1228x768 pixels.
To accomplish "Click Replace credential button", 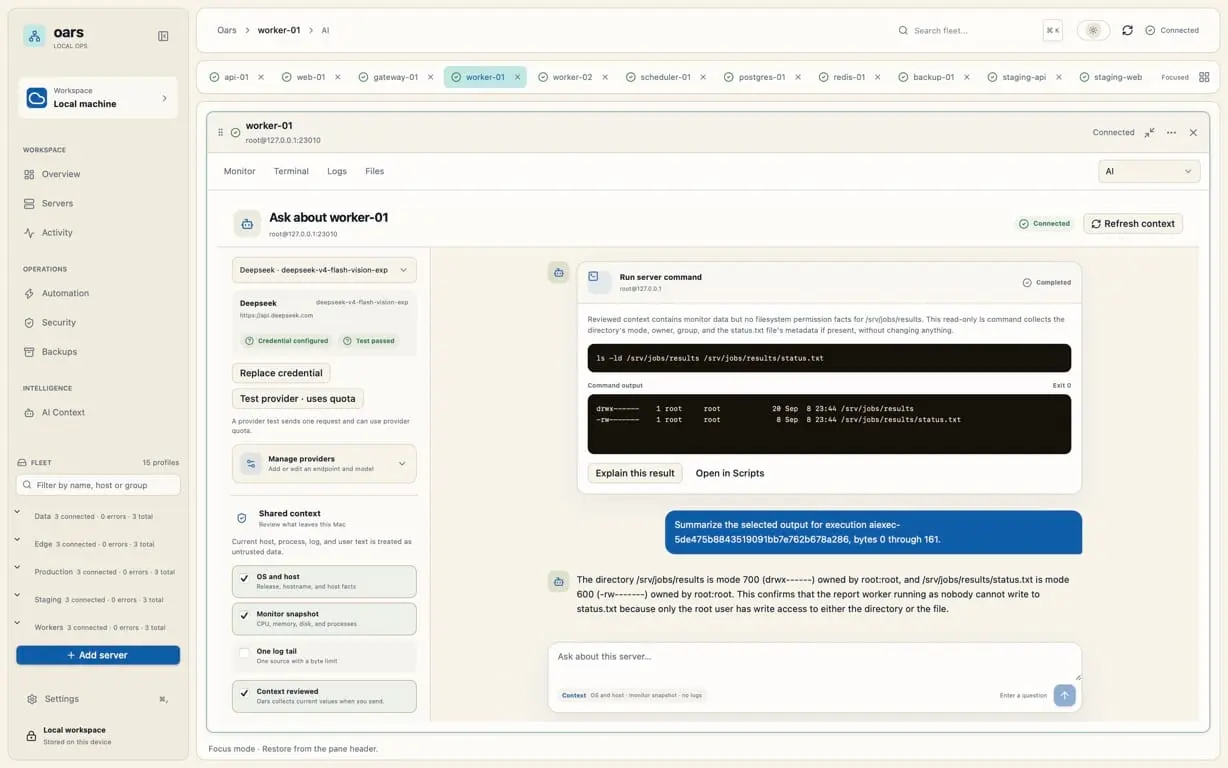I will [281, 373].
